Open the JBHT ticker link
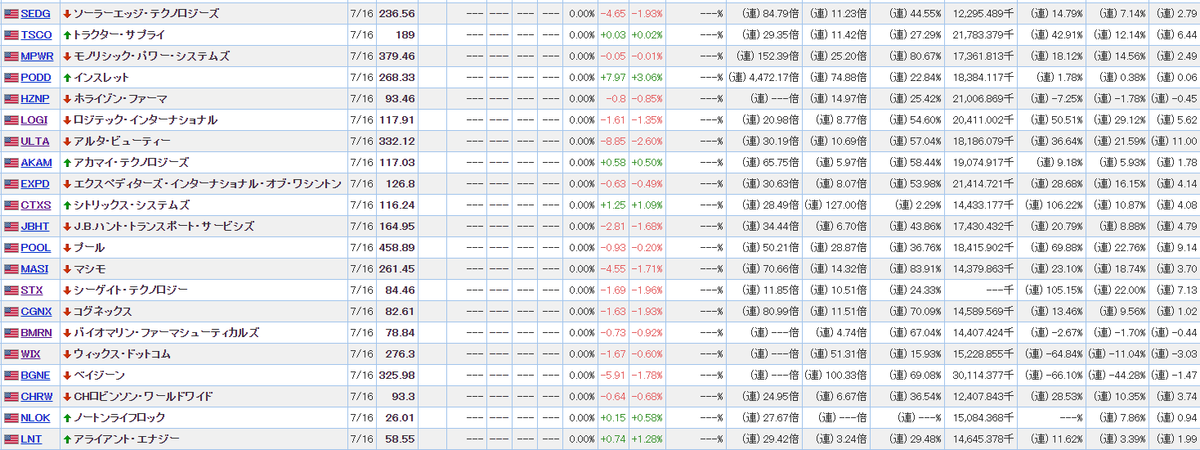 point(35,226)
